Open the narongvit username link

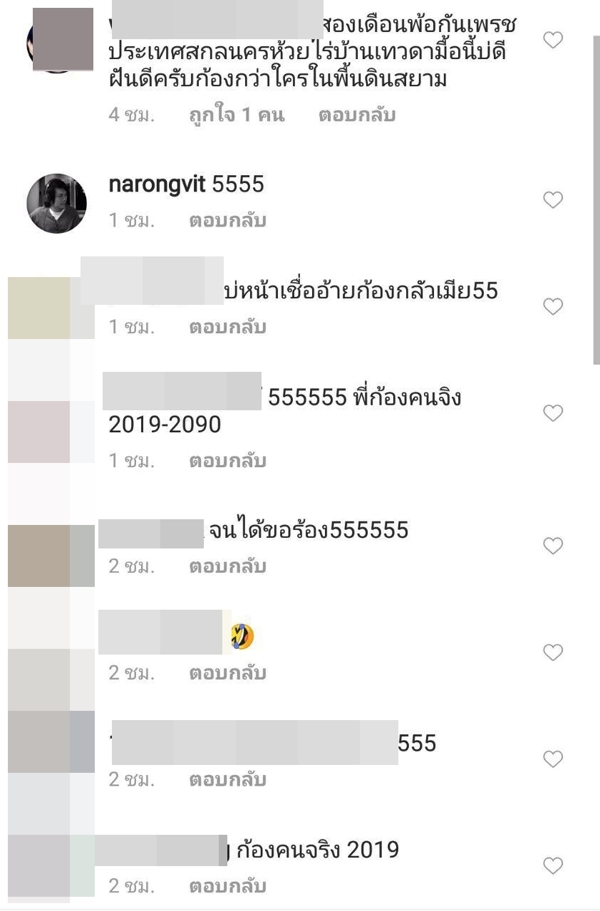pos(157,184)
